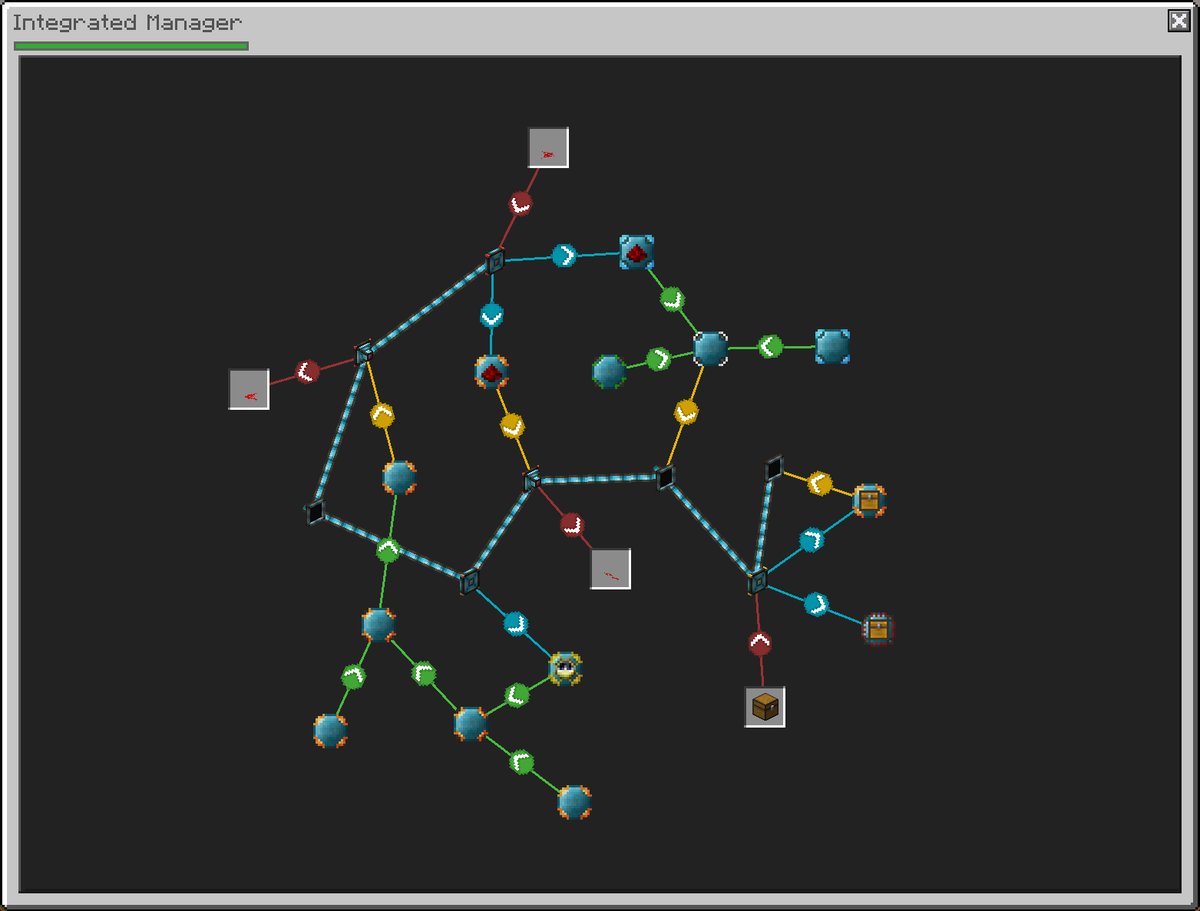Click the green progress bar under title
The image size is (1200, 911).
point(131,45)
